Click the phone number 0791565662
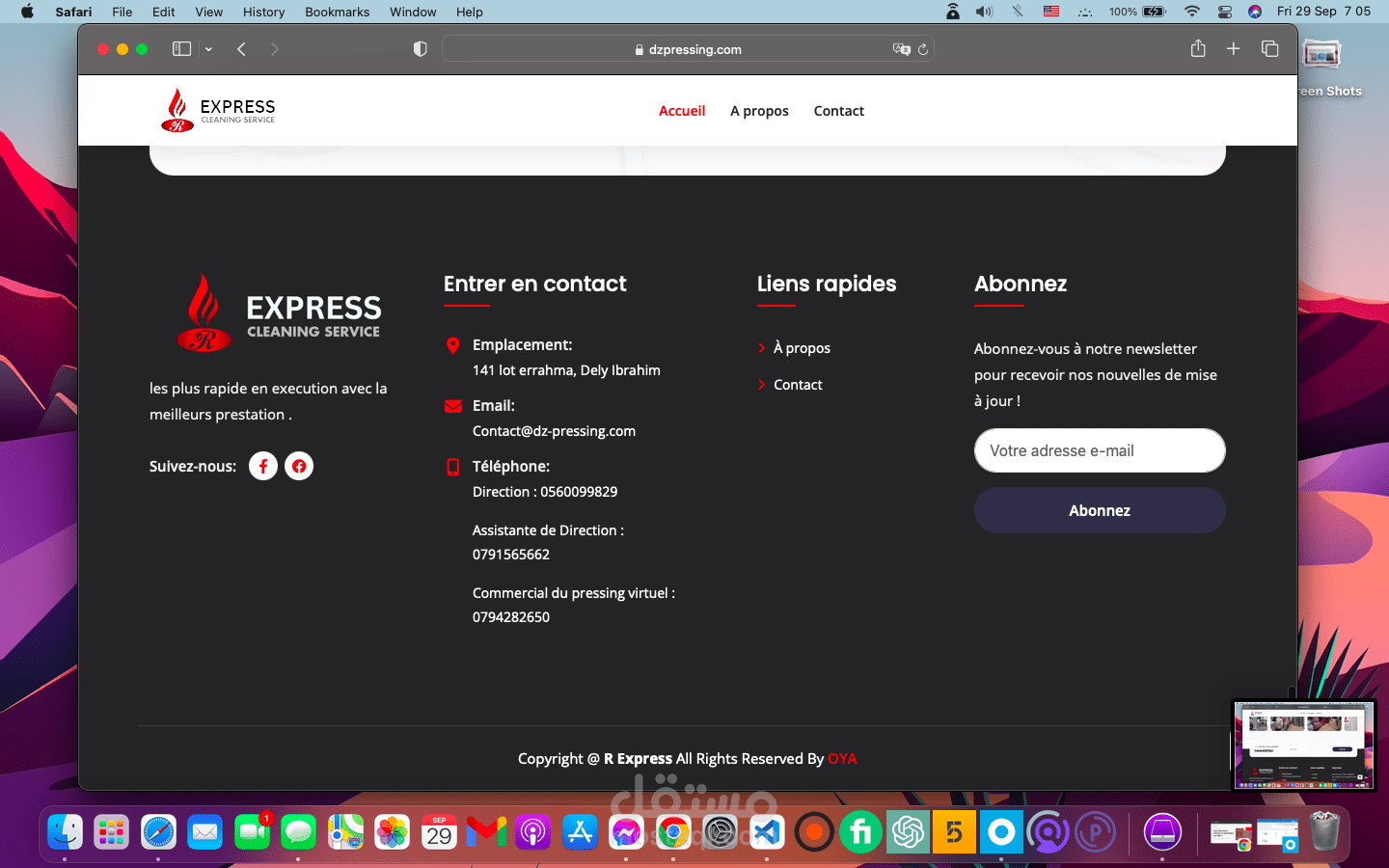 (x=511, y=555)
